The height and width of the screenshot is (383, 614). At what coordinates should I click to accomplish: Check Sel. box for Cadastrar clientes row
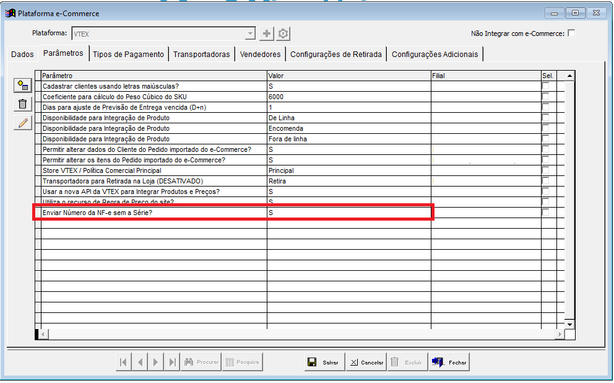(x=545, y=86)
